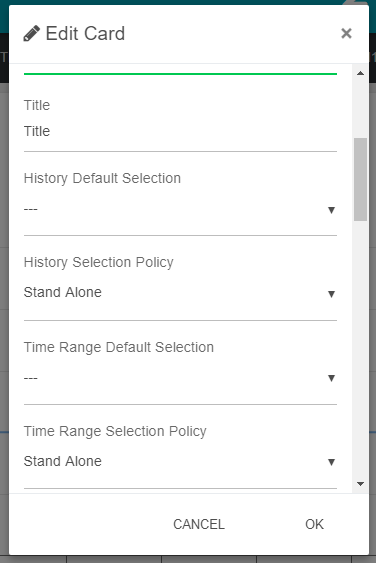Expand History Selection Policy dropdown arrow

[x=331, y=294]
